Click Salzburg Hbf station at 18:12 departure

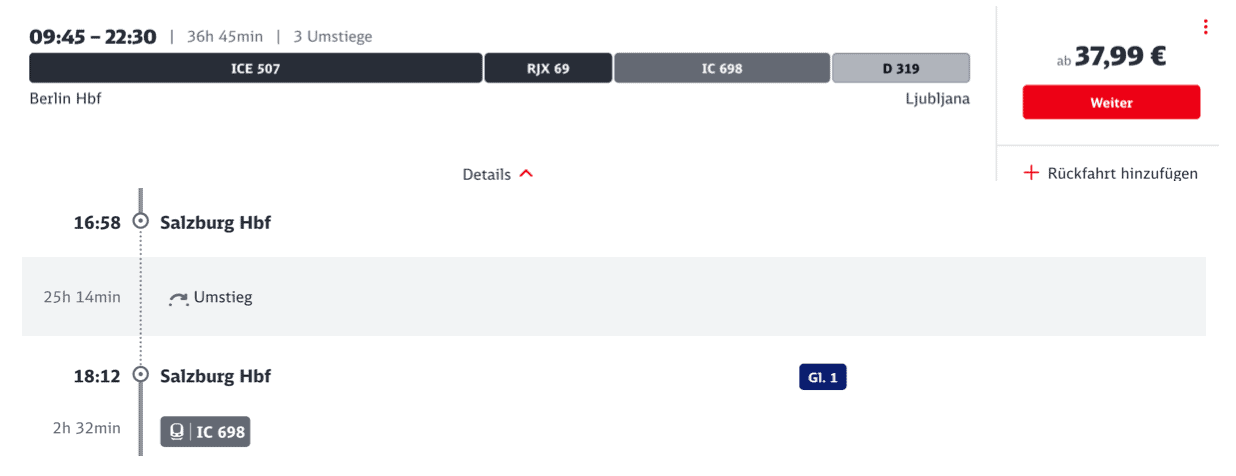click(x=215, y=376)
